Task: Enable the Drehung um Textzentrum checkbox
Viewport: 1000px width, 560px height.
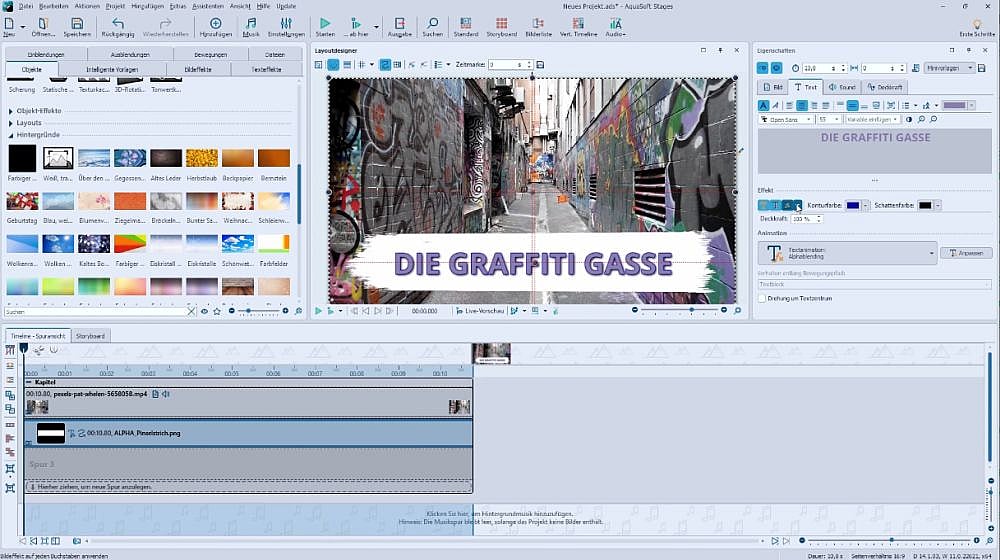Action: click(x=762, y=298)
